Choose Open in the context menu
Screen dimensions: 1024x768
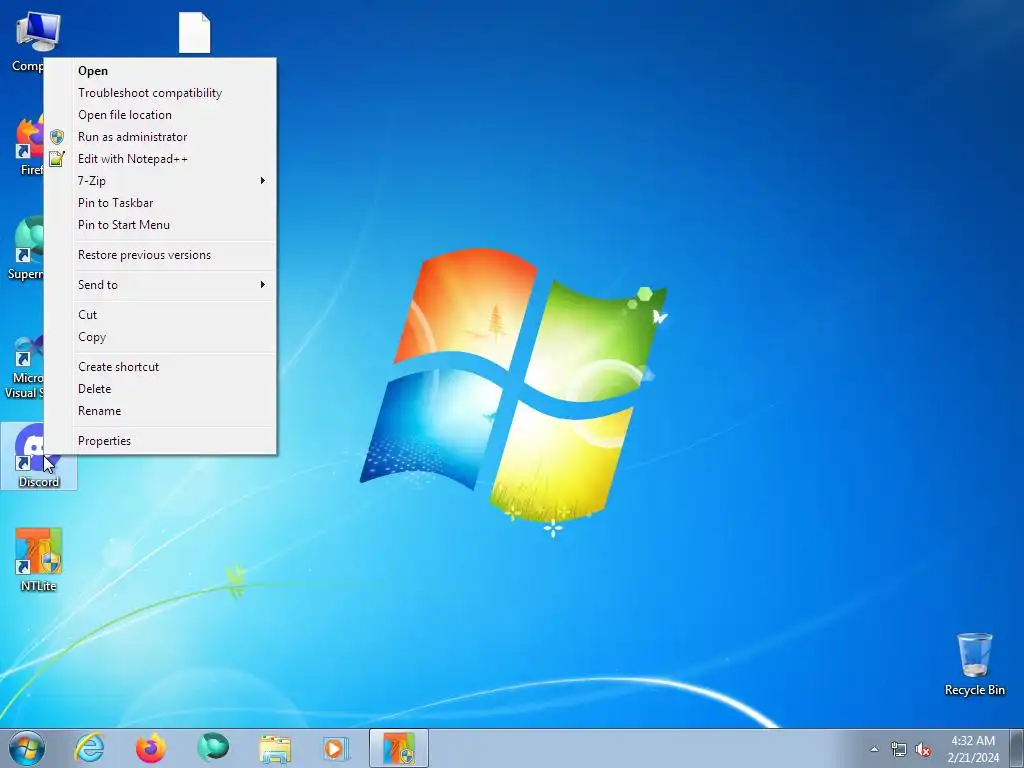coord(160,71)
